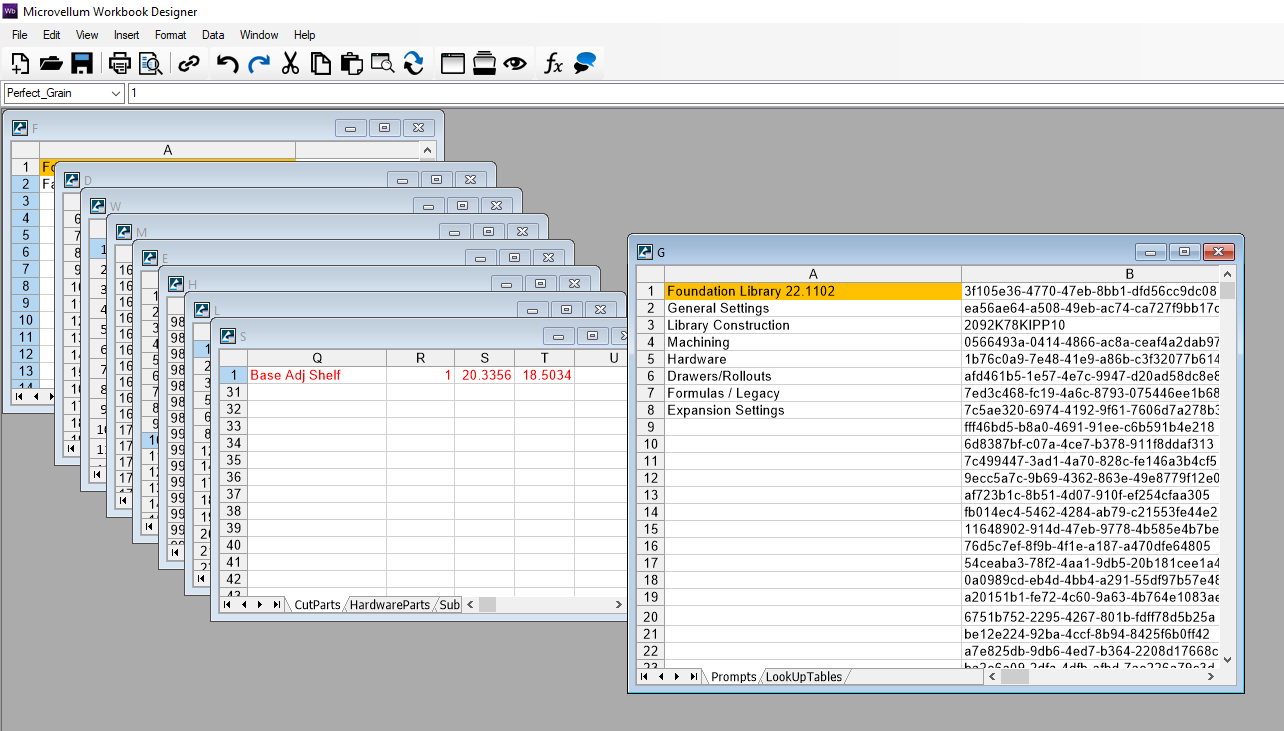
Task: Undo the last action
Action: click(228, 63)
